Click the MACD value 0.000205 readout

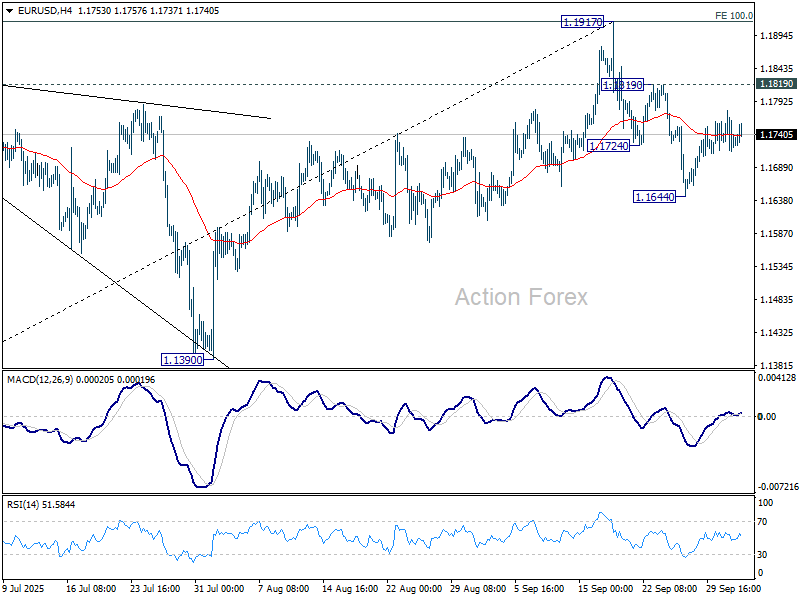pyautogui.click(x=92, y=378)
